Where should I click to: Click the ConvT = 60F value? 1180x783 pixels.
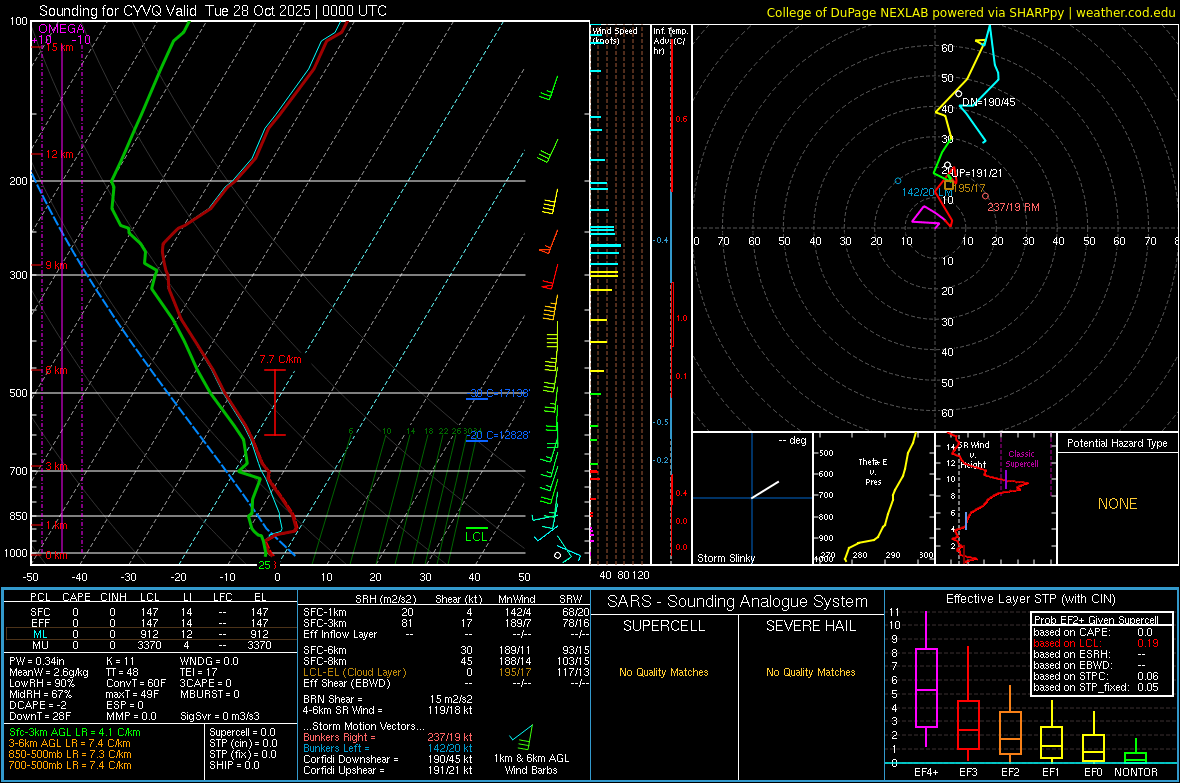(136, 683)
